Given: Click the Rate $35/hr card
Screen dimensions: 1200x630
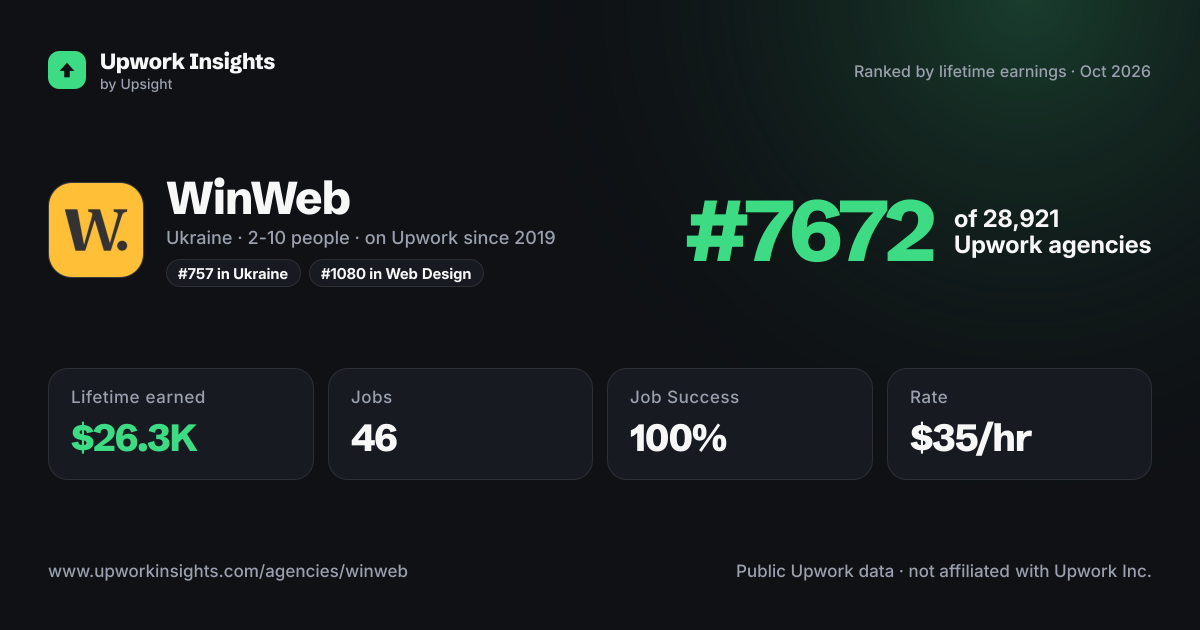Looking at the screenshot, I should 1019,424.
